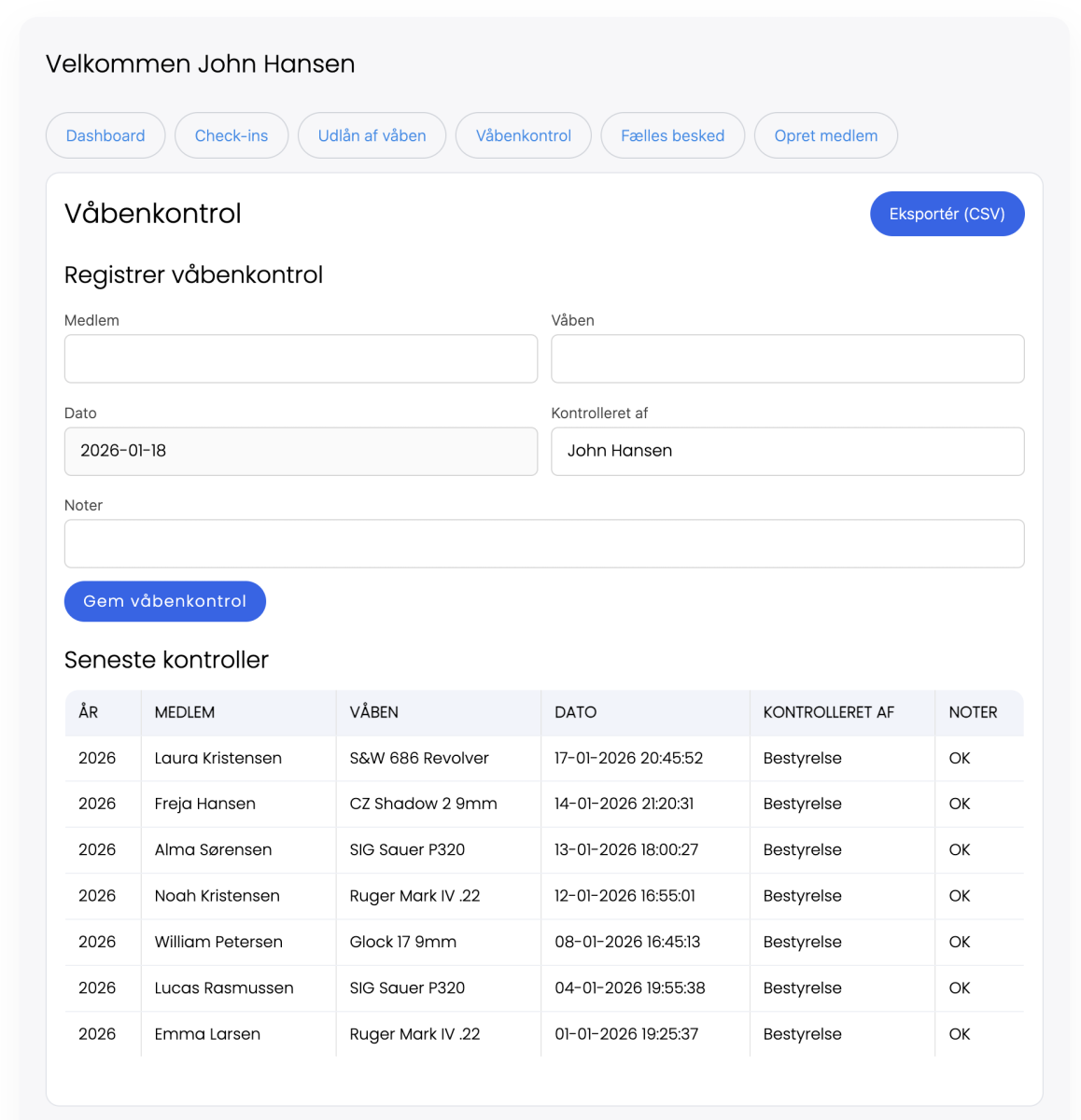
Task: Click the Freja Hansen member cell
Action: coord(205,805)
